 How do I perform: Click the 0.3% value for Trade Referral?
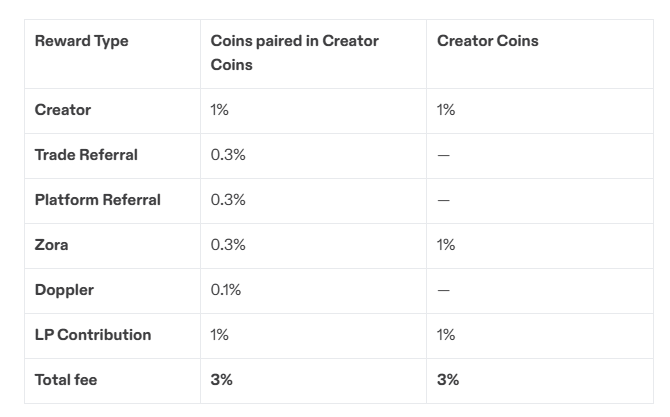tap(228, 155)
